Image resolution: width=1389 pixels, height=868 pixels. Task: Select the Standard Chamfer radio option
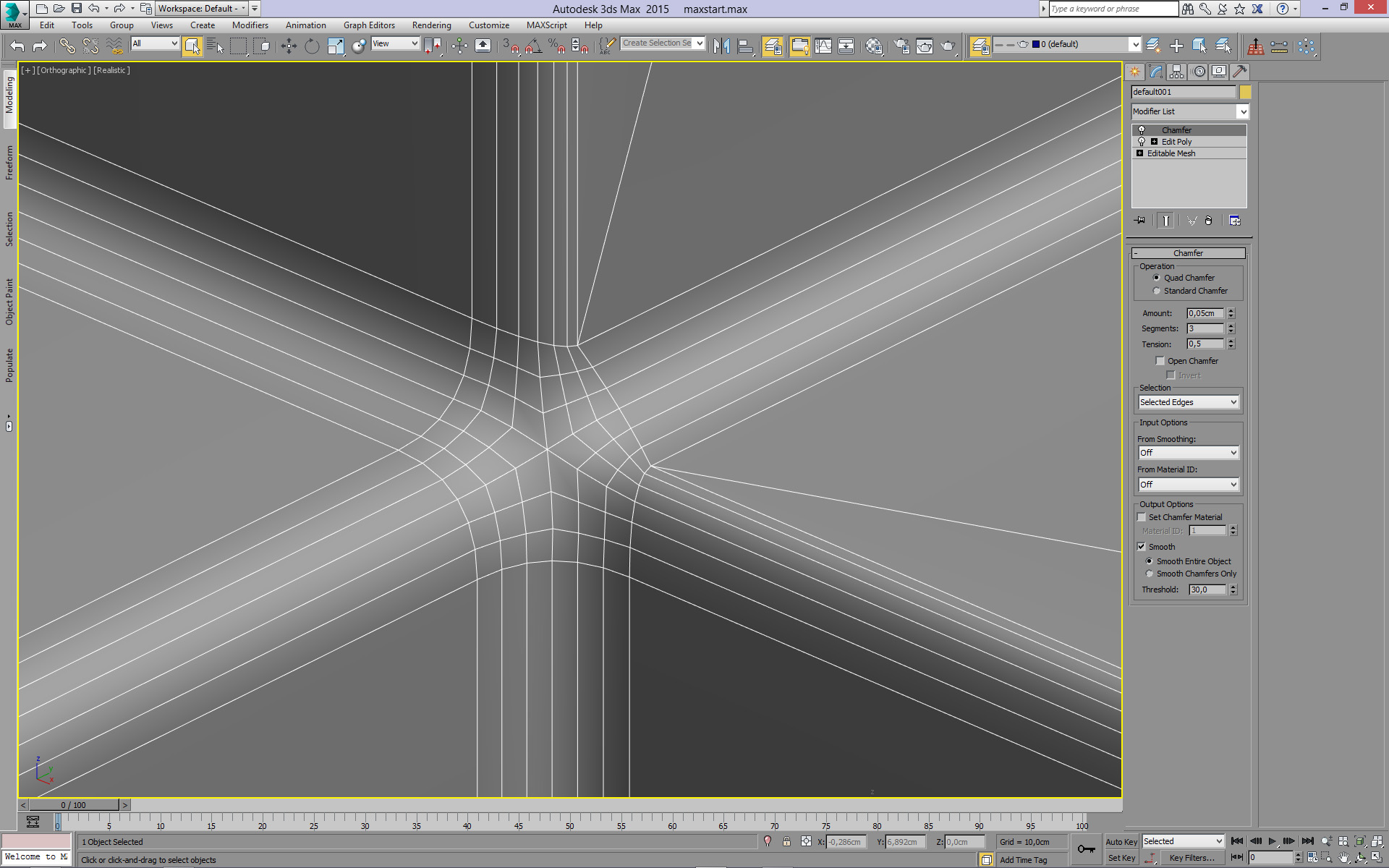[1157, 291]
